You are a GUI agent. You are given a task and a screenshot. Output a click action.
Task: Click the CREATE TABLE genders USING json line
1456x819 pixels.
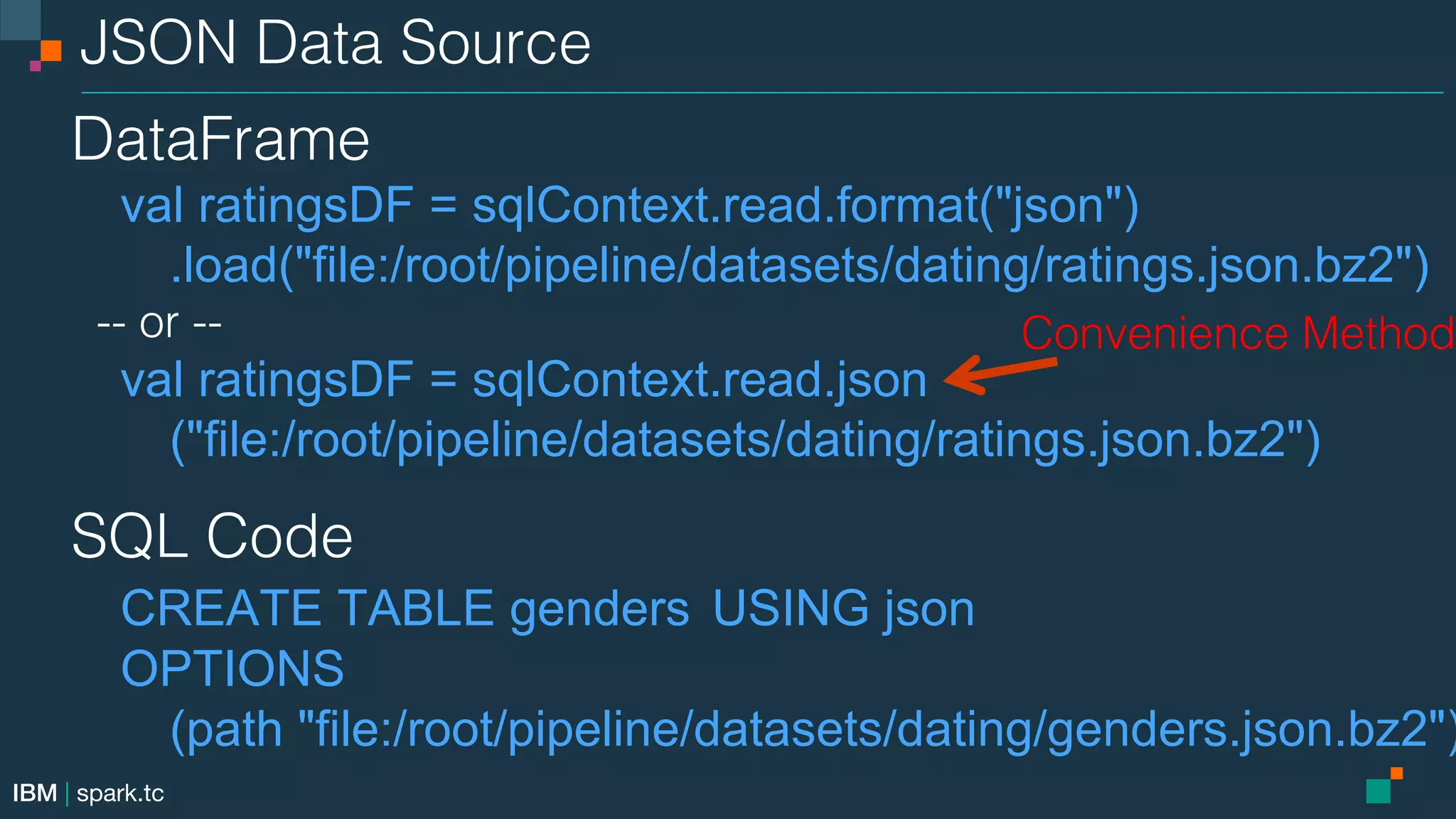pos(547,609)
